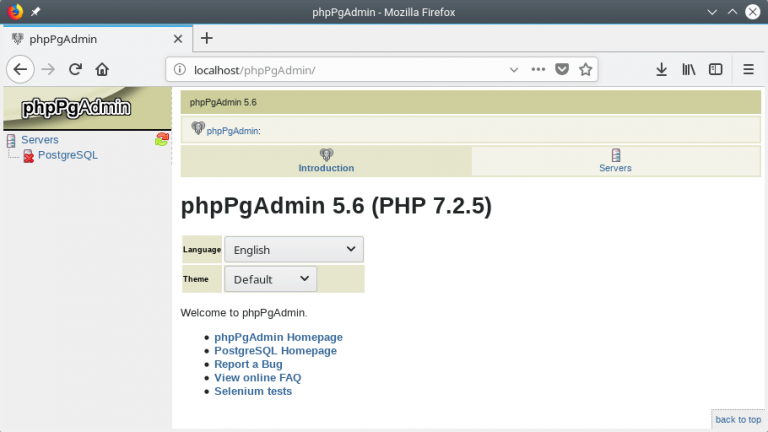
Task: Click the View online FAQ link
Action: tap(257, 378)
